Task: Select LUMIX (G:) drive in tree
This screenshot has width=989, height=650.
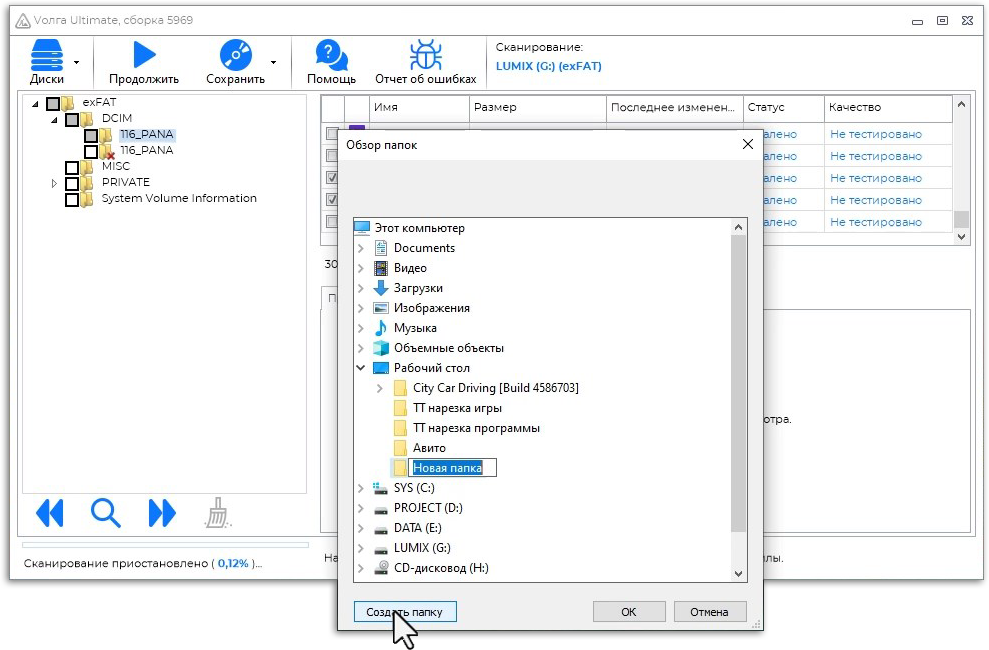Action: [x=421, y=548]
